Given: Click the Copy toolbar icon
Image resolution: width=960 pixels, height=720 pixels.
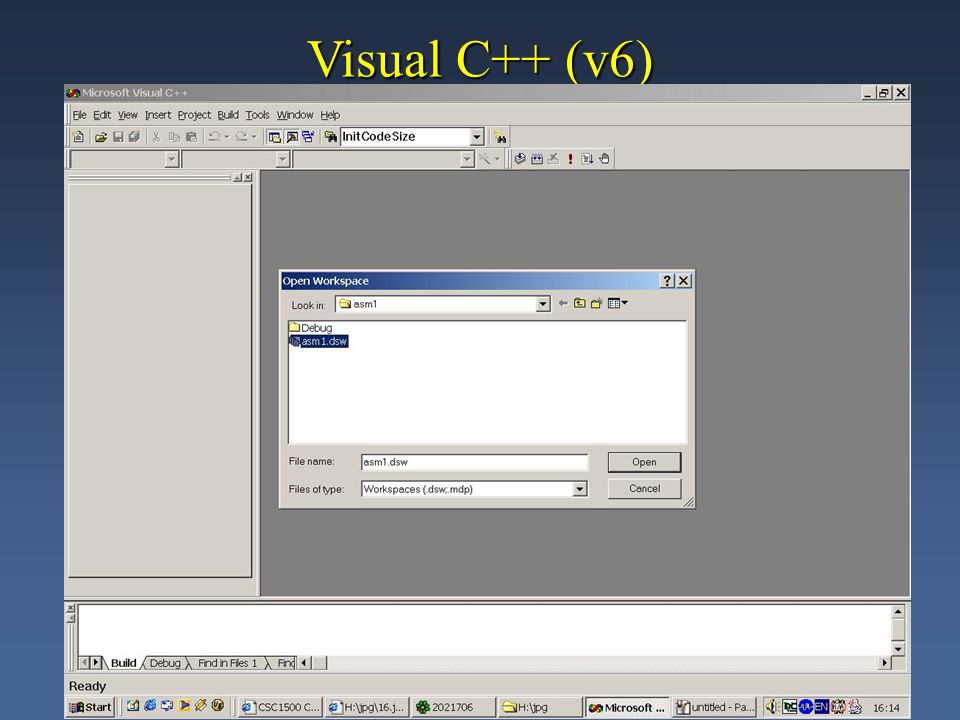Looking at the screenshot, I should coord(174,137).
